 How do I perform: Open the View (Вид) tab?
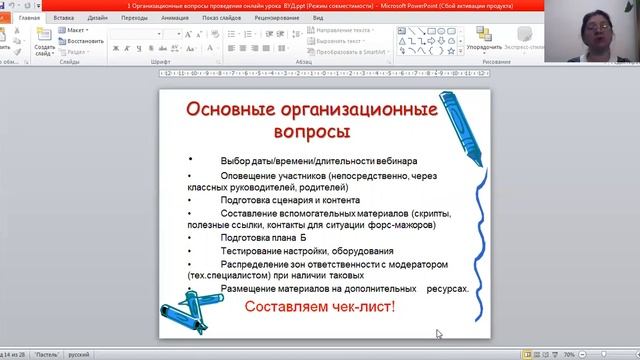(318, 18)
